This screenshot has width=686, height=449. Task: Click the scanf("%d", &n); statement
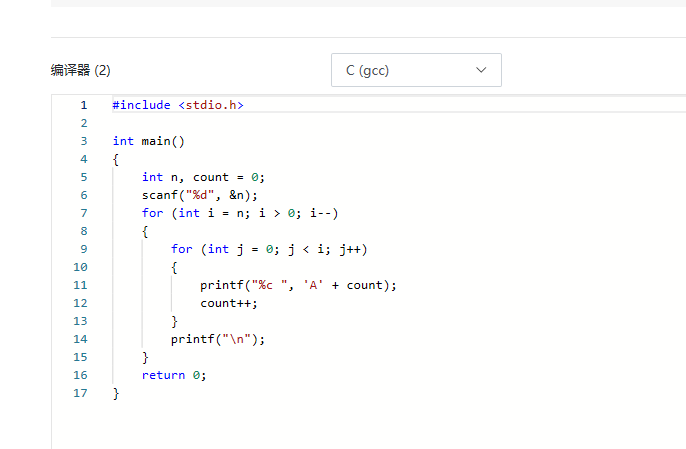(200, 195)
